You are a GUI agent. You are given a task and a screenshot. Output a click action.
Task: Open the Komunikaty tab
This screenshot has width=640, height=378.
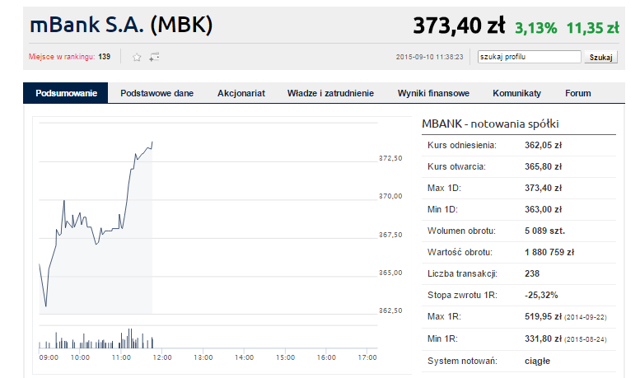[x=516, y=93]
